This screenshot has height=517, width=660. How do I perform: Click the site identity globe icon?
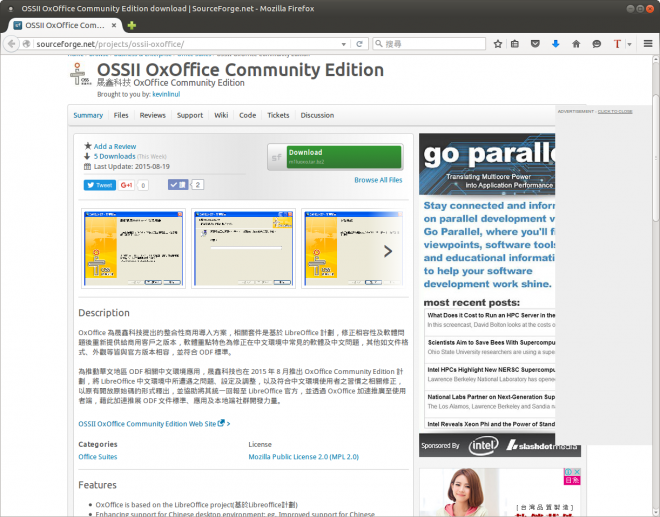click(x=27, y=44)
